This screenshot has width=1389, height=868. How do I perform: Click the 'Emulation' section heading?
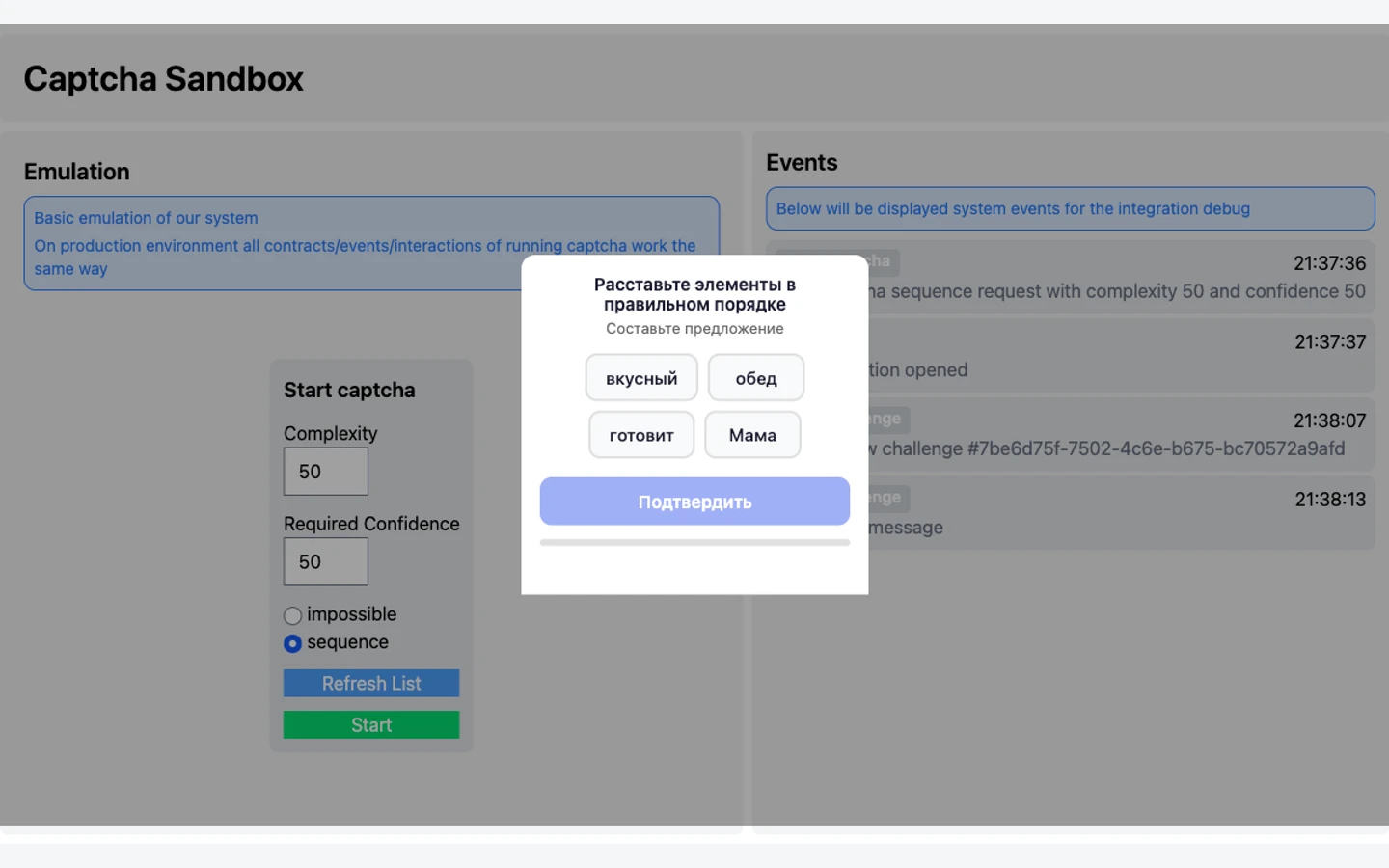(77, 172)
